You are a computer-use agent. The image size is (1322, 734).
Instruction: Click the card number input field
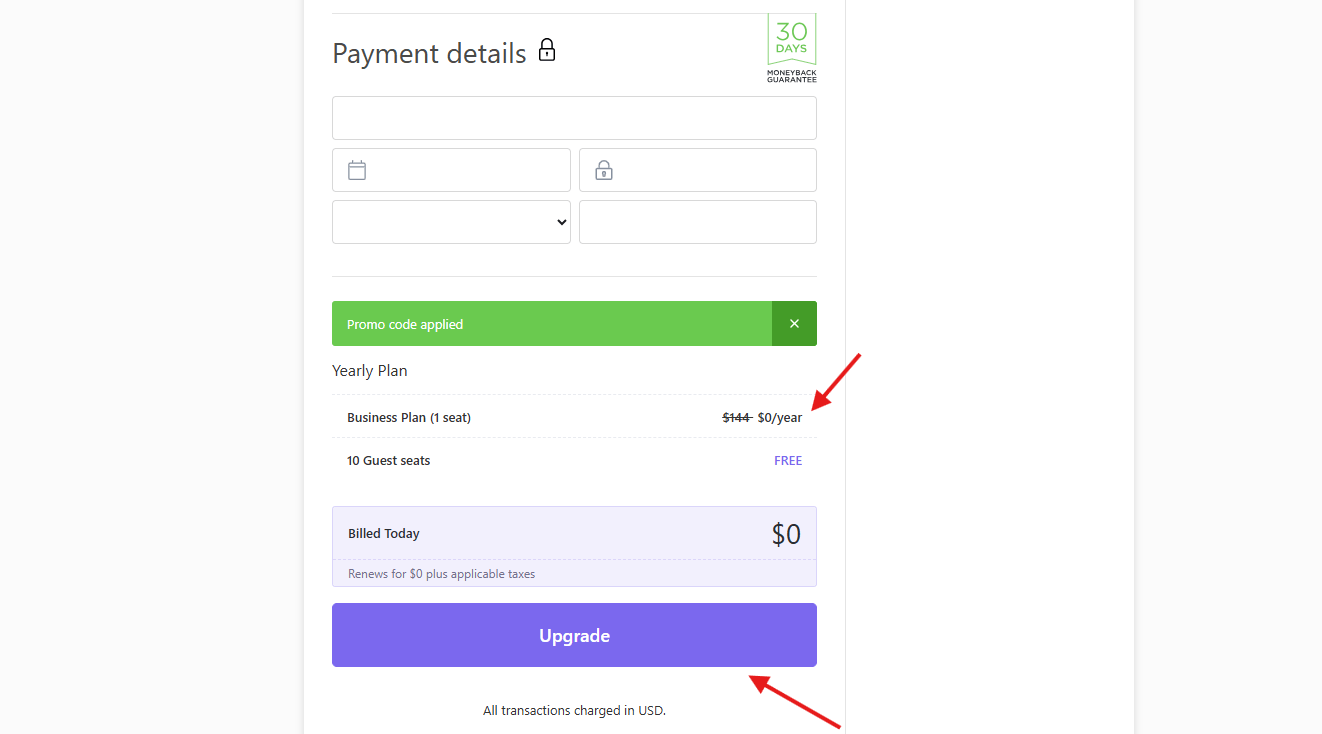[x=574, y=117]
